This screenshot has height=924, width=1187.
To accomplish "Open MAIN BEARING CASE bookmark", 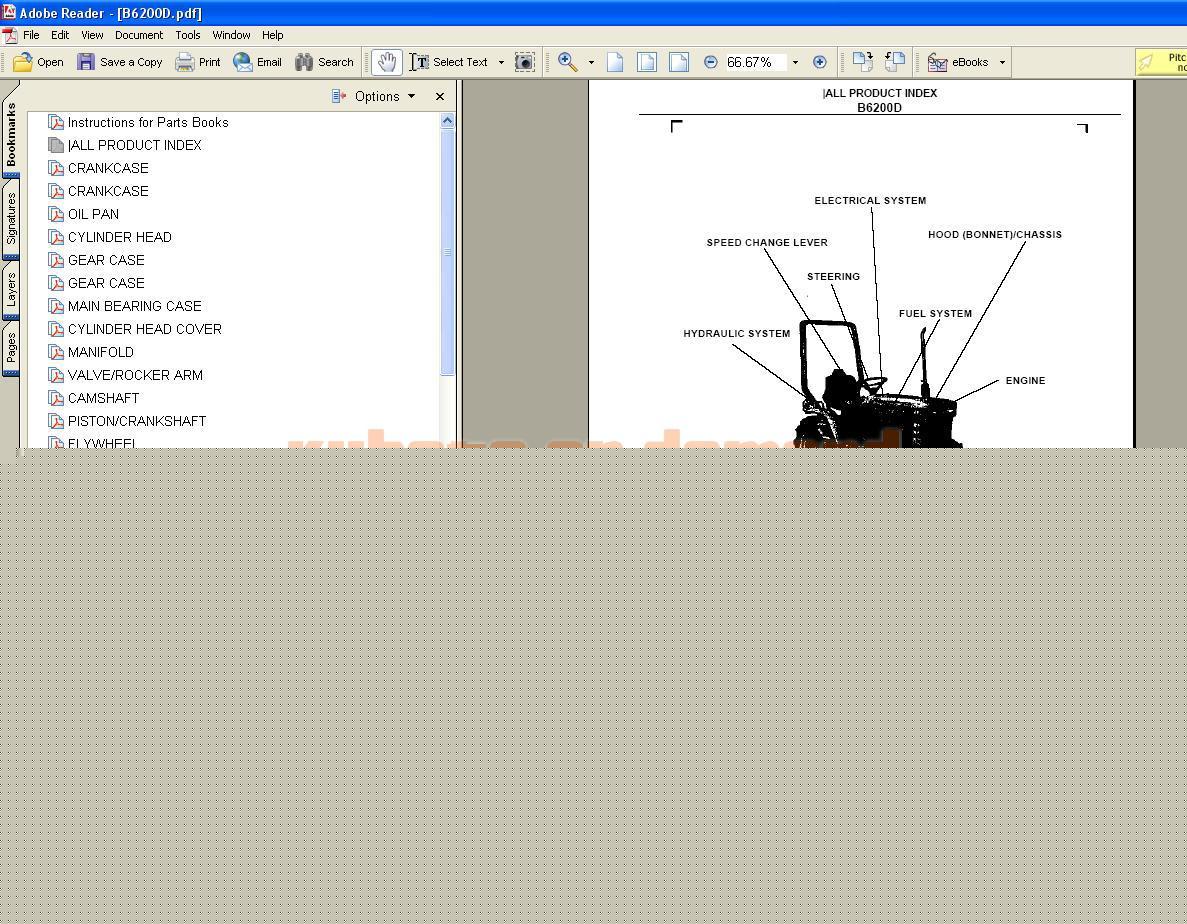I will pyautogui.click(x=135, y=306).
